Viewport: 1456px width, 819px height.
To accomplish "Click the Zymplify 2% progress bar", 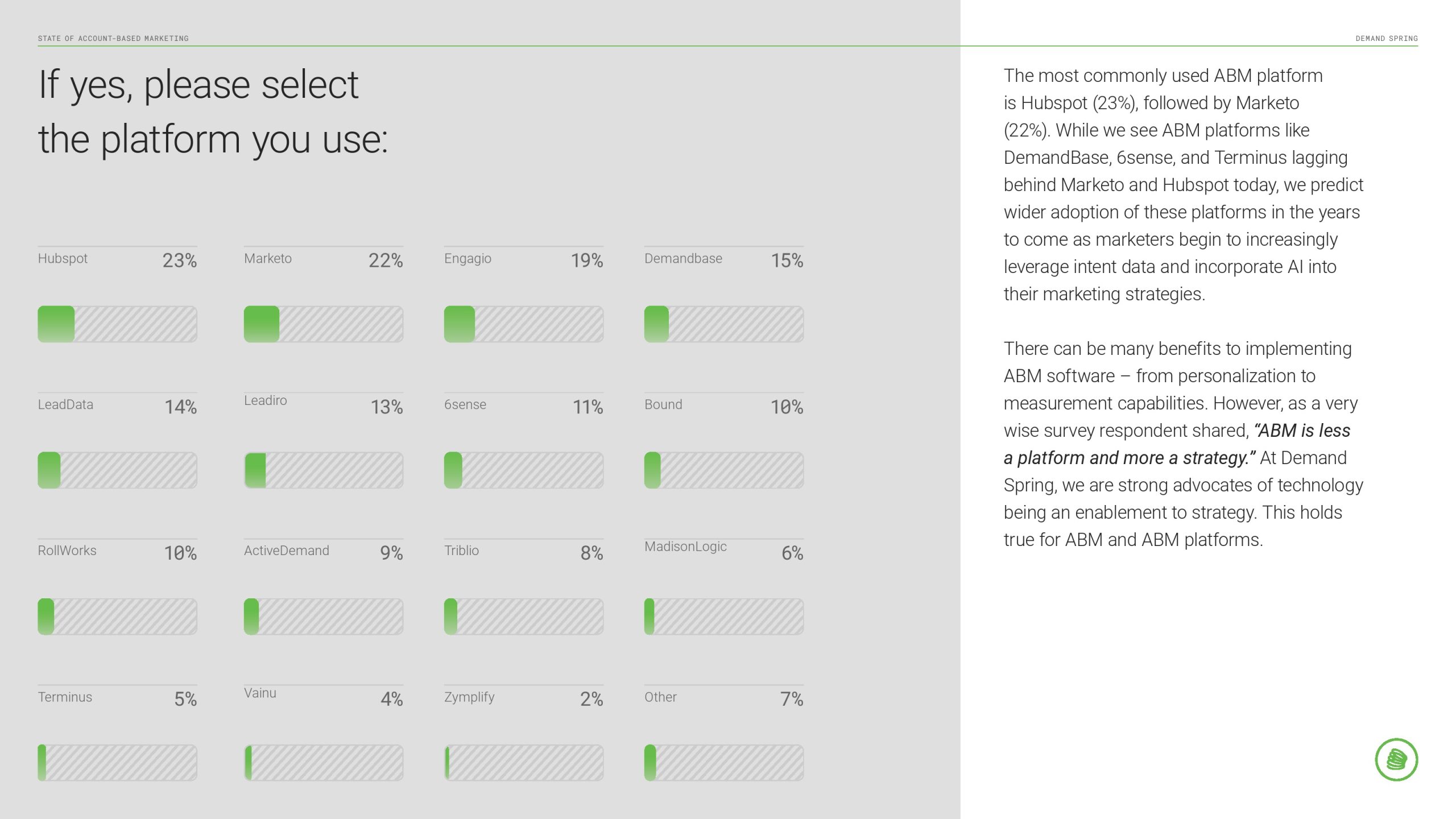I will pyautogui.click(x=523, y=763).
